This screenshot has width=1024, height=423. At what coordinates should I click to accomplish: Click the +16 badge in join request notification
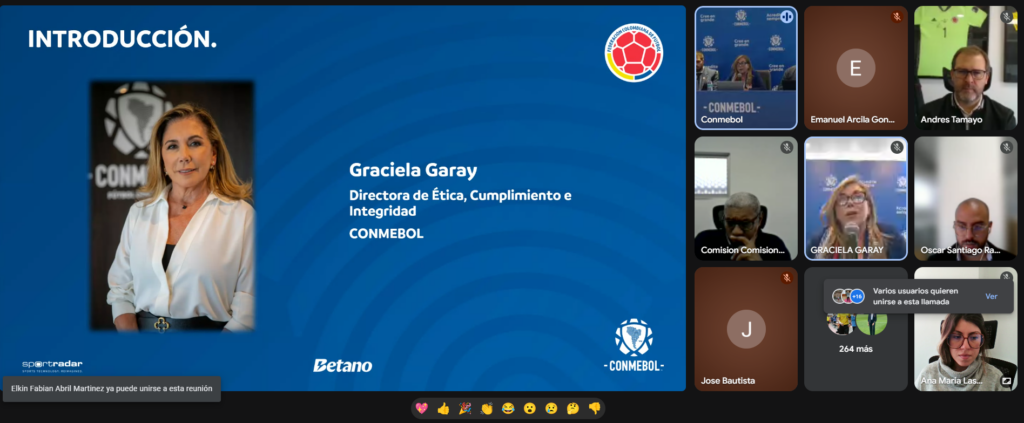857,296
